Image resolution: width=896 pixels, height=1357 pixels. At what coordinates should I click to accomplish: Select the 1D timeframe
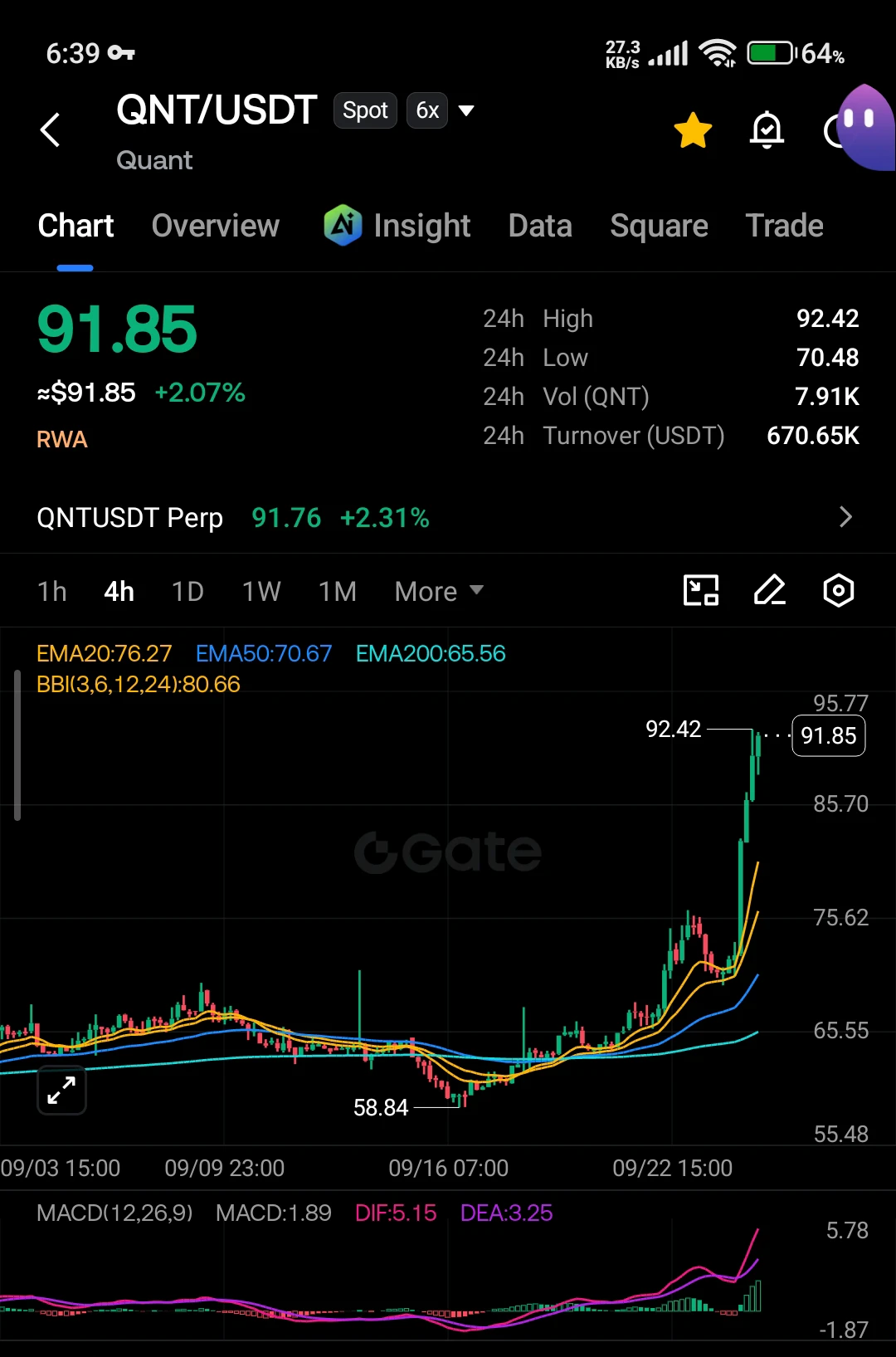tap(187, 591)
